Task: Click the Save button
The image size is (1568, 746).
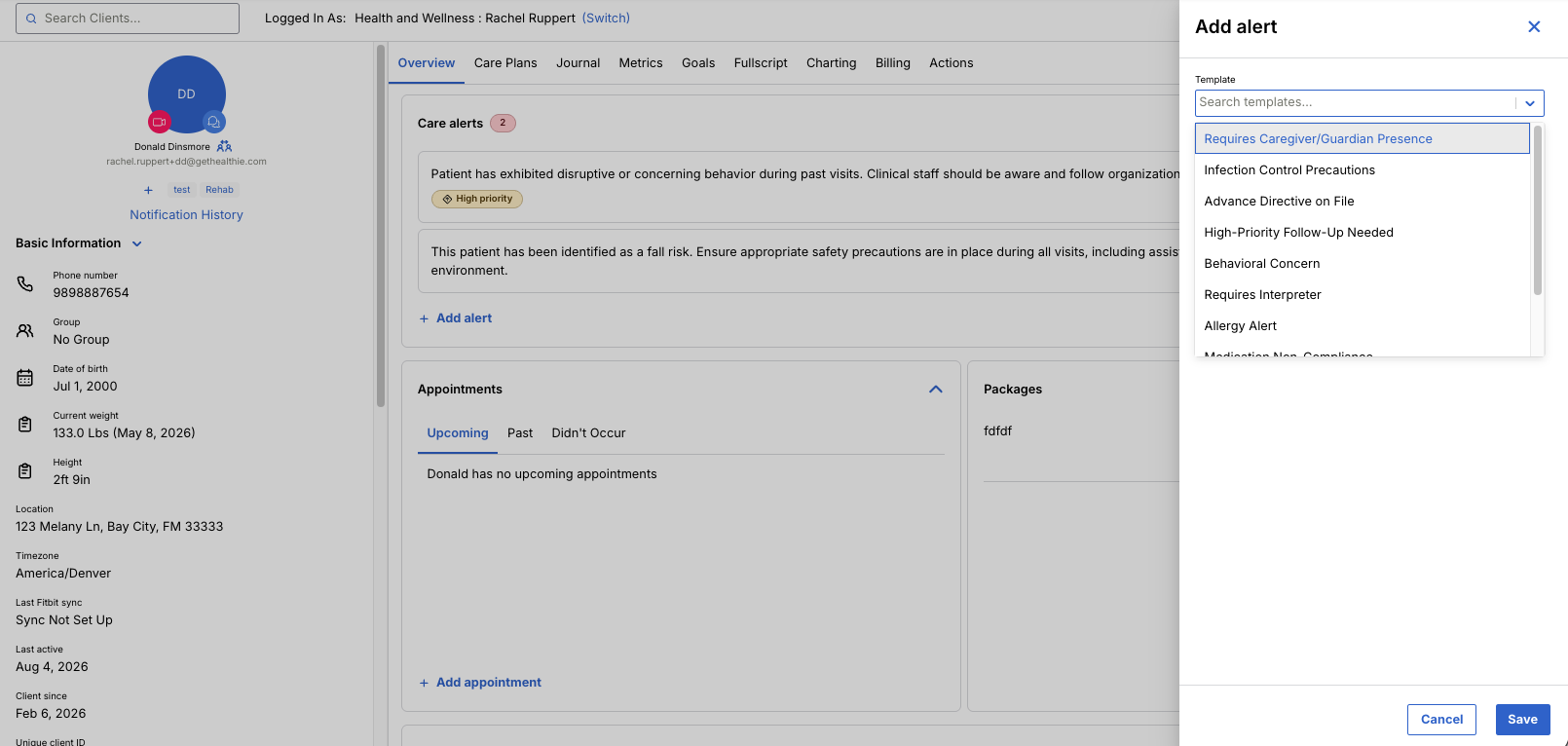Action: pos(1522,720)
